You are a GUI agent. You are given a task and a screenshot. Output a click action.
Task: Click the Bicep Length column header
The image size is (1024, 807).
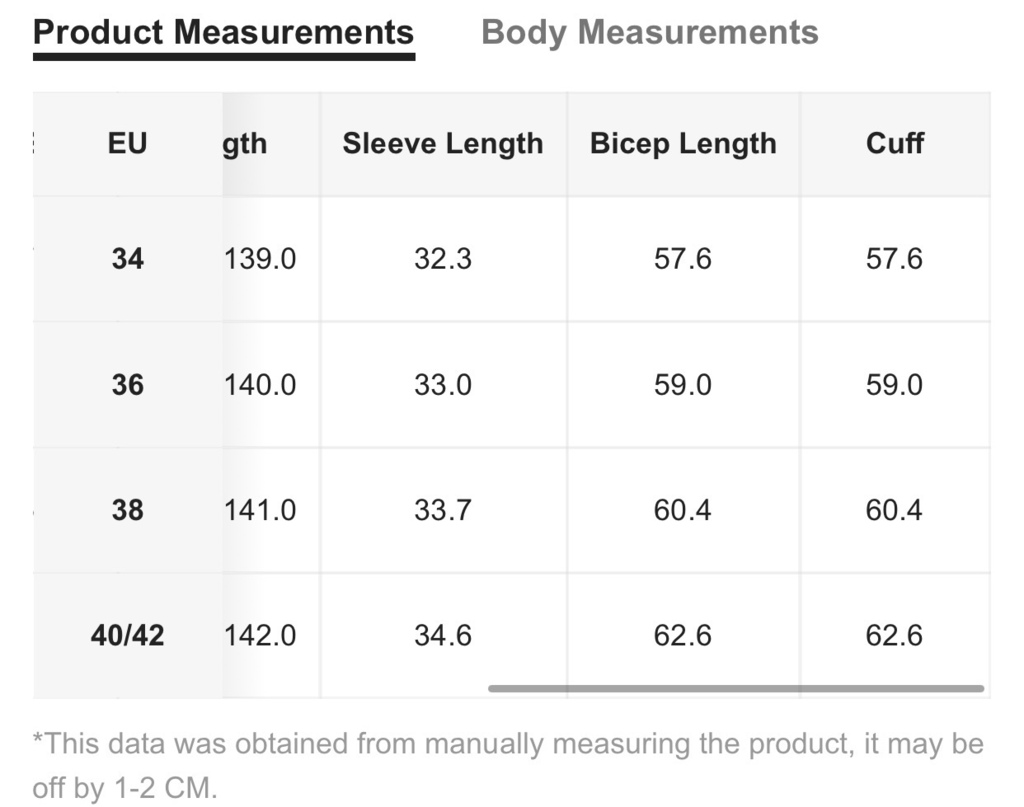tap(683, 144)
